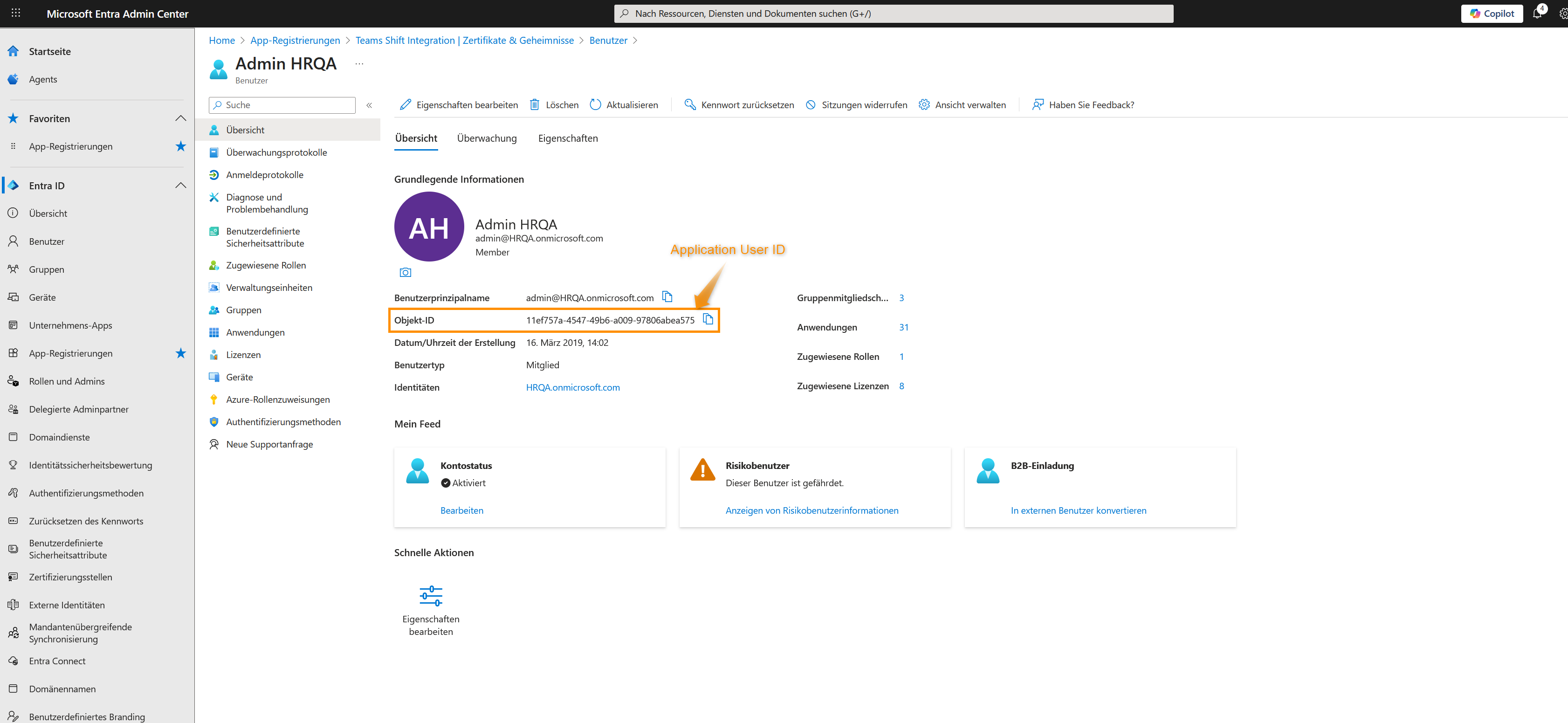Click App-Registrierungen in the breadcrumb

[295, 40]
